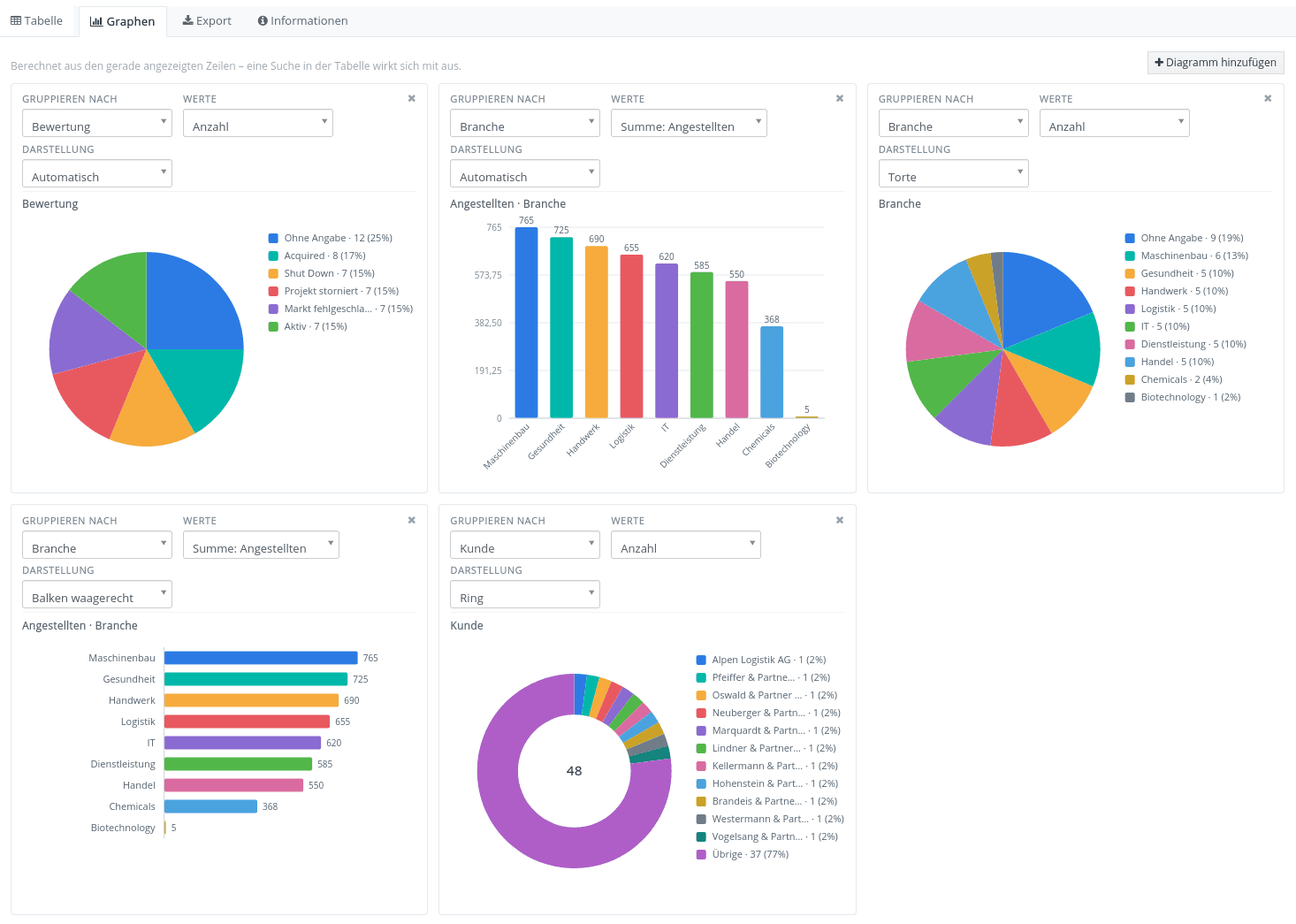The height and width of the screenshot is (924, 1296).
Task: Open the Bewertung group-by dropdown
Action: point(97,123)
